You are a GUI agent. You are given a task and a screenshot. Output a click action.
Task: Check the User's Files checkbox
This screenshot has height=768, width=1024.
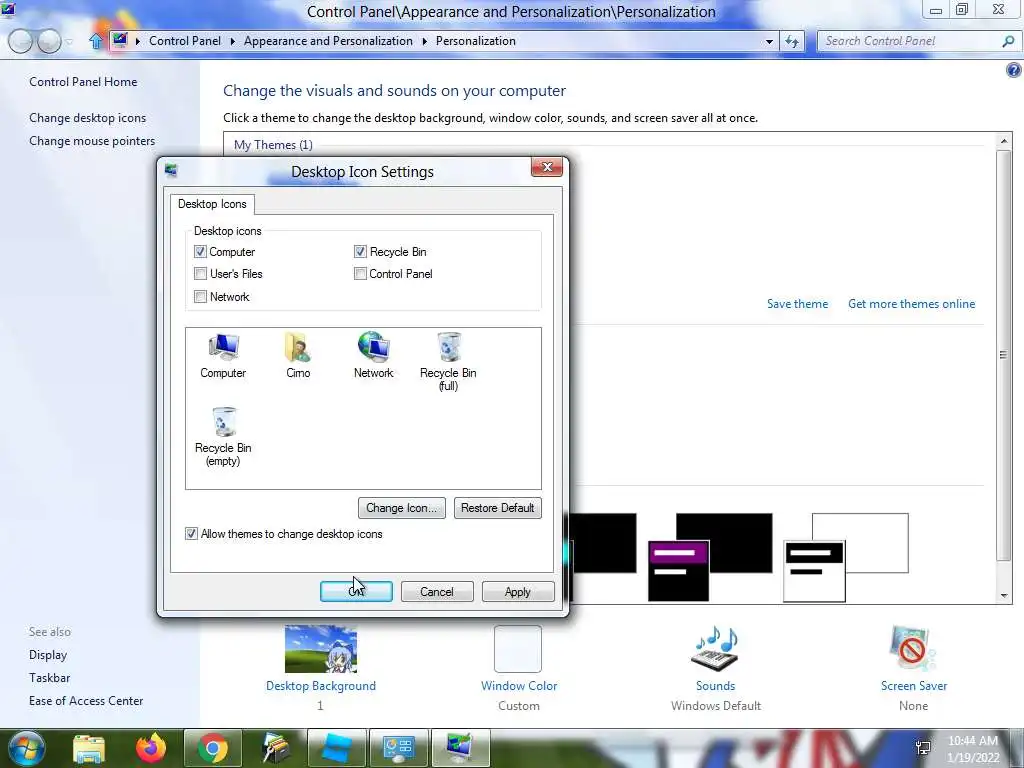click(x=200, y=274)
